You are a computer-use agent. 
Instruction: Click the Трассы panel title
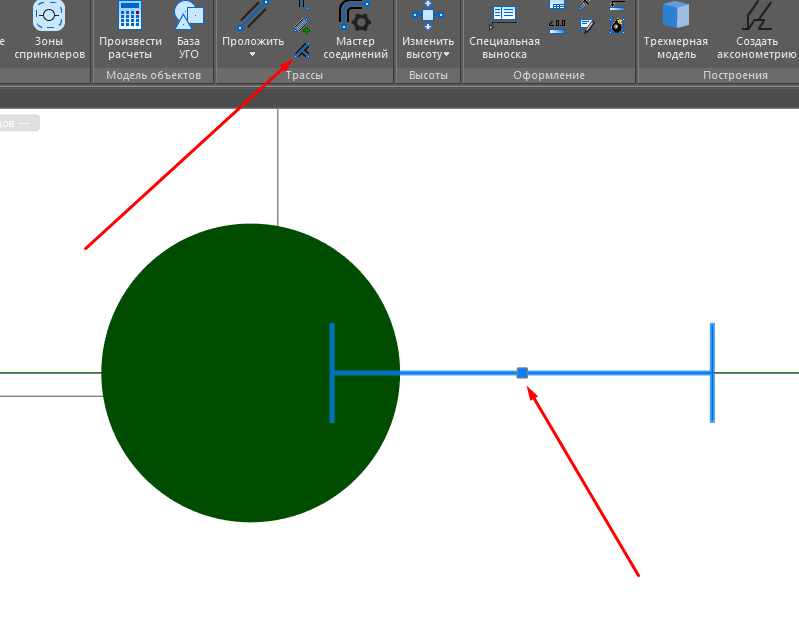tap(304, 76)
